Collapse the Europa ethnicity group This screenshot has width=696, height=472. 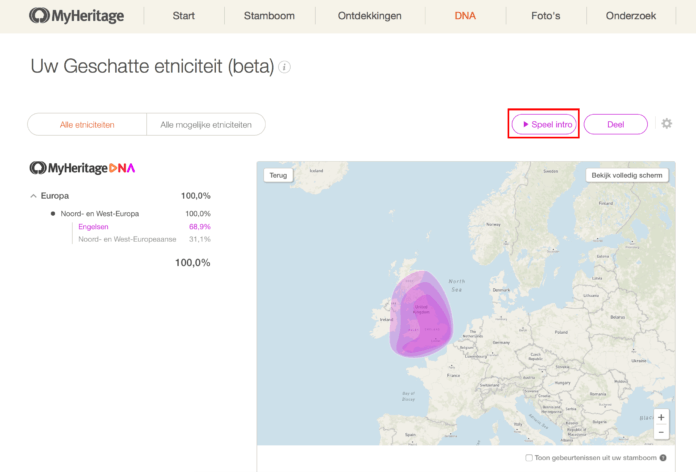click(x=33, y=196)
